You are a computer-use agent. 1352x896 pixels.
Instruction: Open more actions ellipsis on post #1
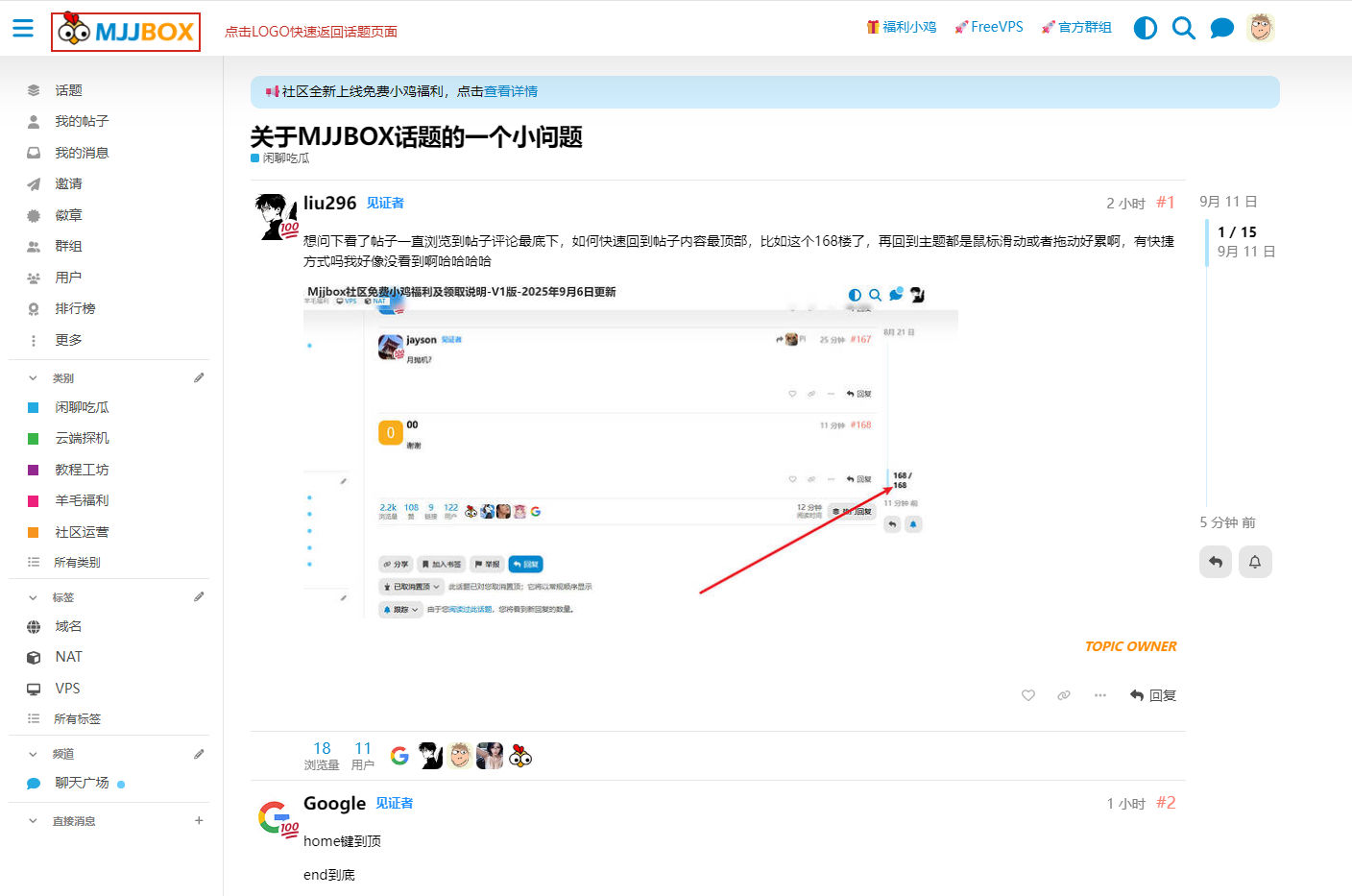pos(1099,695)
